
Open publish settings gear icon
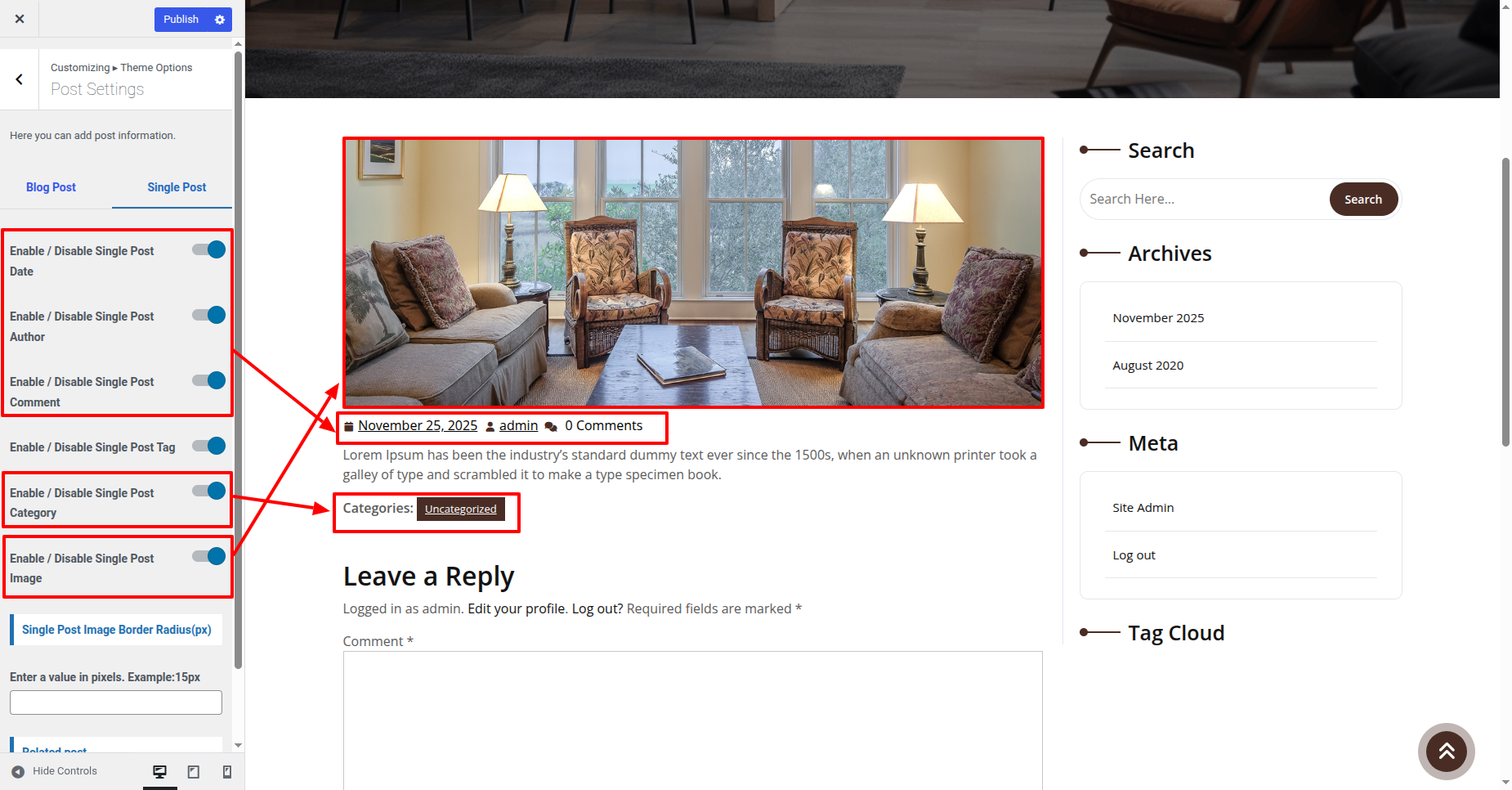tap(220, 20)
